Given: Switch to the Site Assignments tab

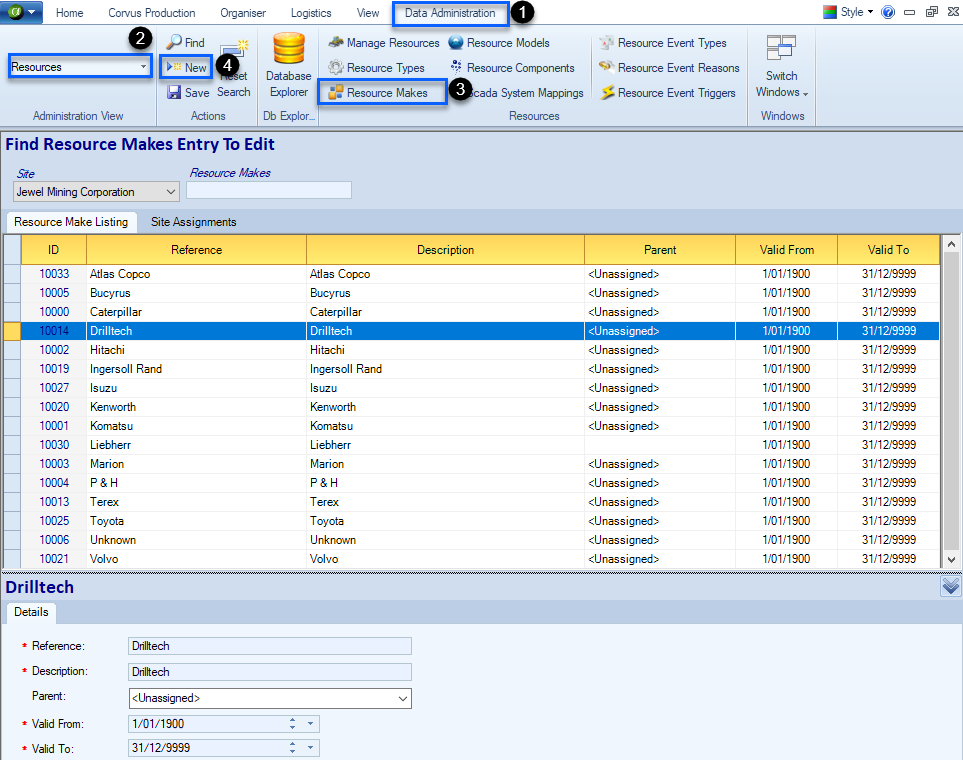Looking at the screenshot, I should coord(193,222).
